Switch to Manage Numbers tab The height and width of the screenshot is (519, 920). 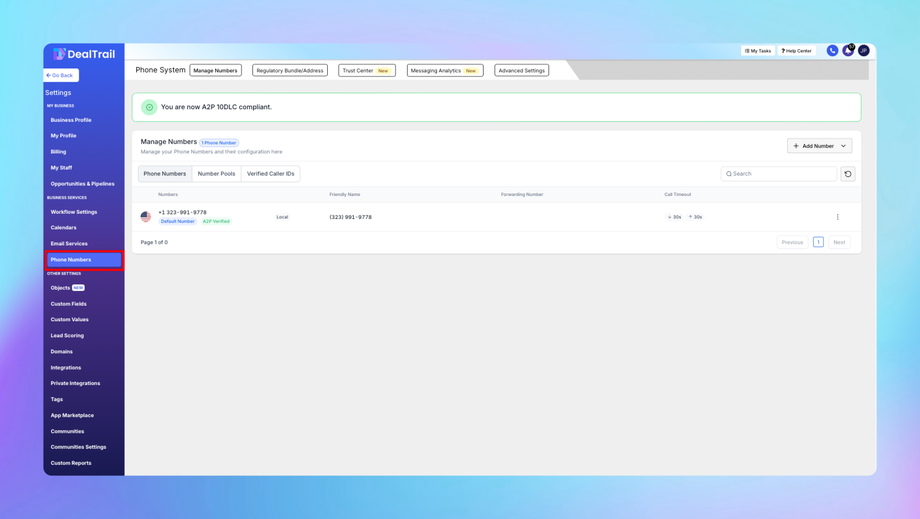(215, 70)
